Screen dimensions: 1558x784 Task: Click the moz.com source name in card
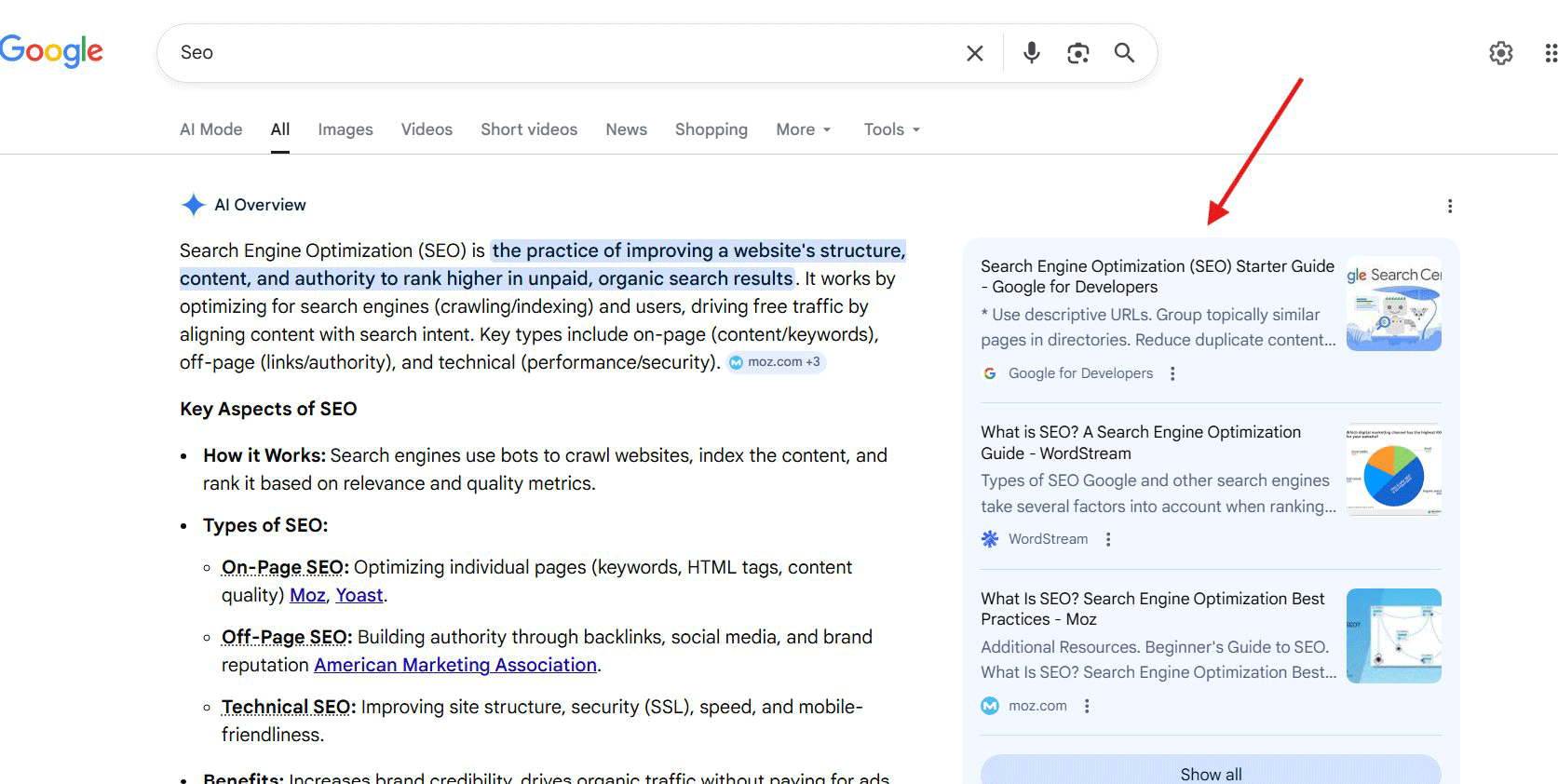point(1037,706)
